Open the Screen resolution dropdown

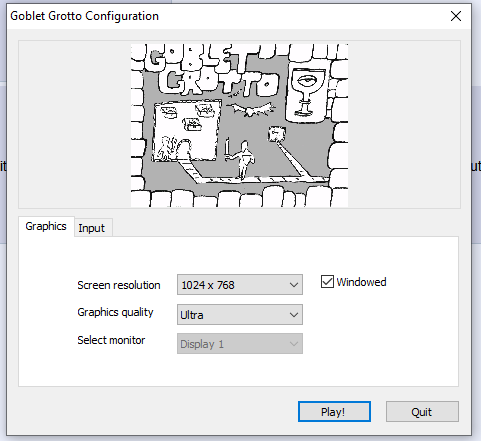(x=240, y=285)
